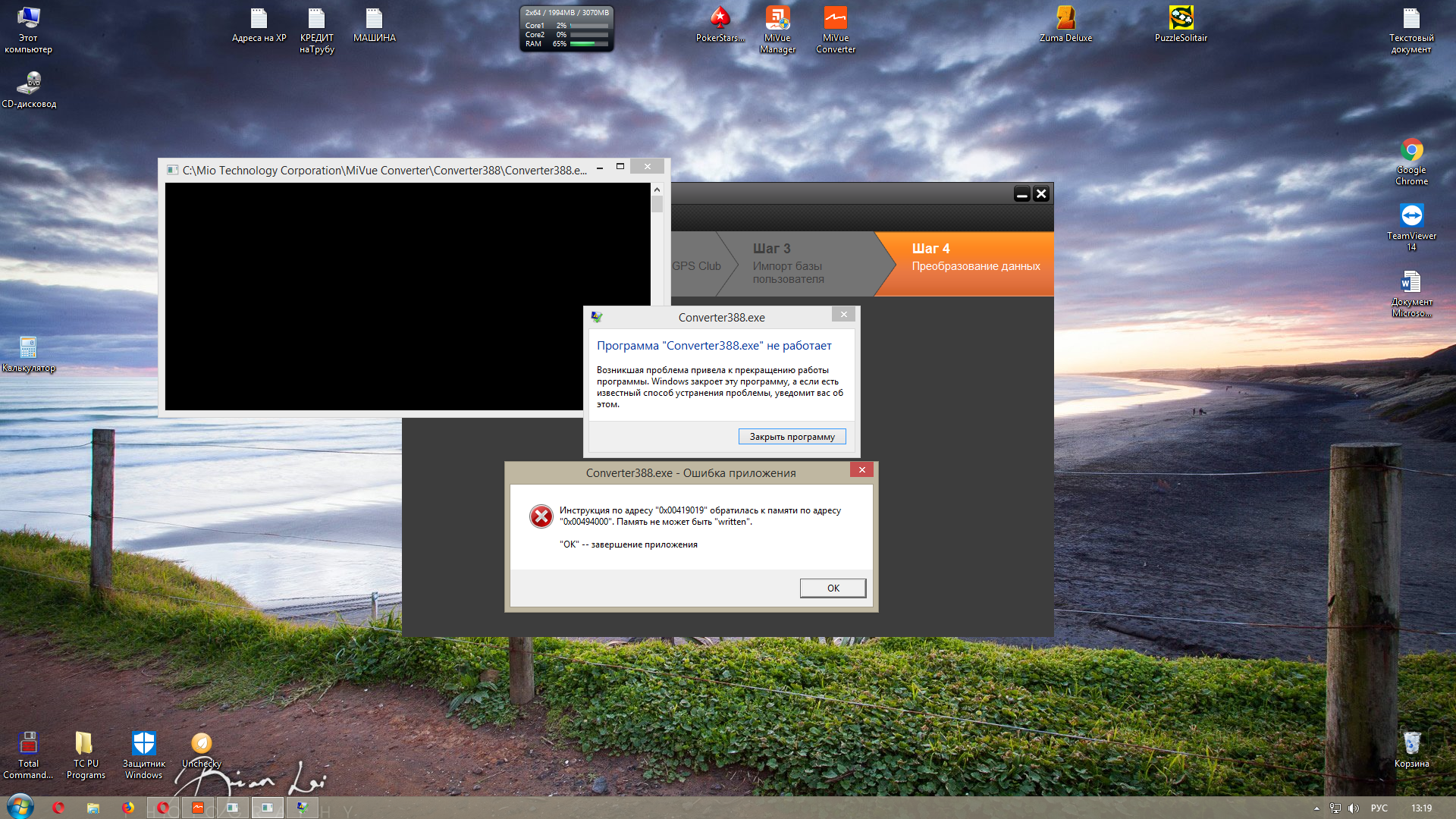Click the network status tray icon
1456x819 pixels.
point(1335,808)
